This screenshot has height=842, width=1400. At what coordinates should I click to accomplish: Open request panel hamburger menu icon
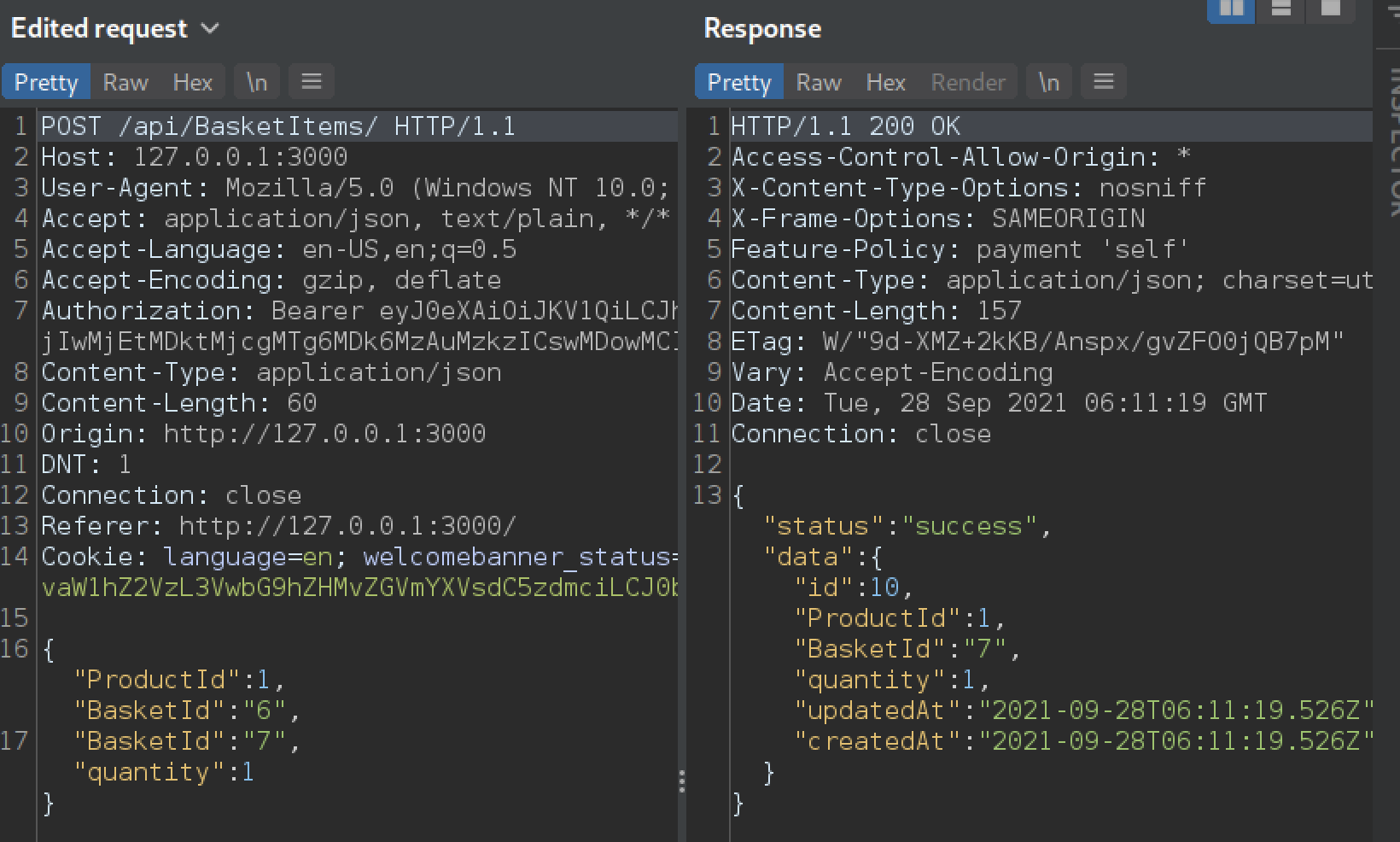click(x=312, y=82)
